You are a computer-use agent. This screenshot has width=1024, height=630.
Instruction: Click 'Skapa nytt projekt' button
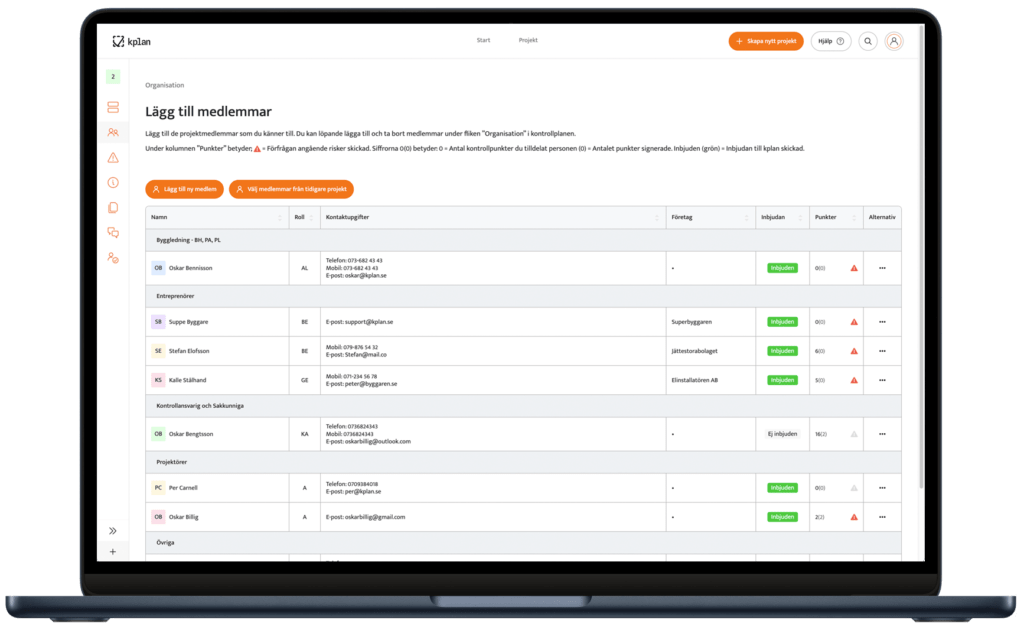765,41
